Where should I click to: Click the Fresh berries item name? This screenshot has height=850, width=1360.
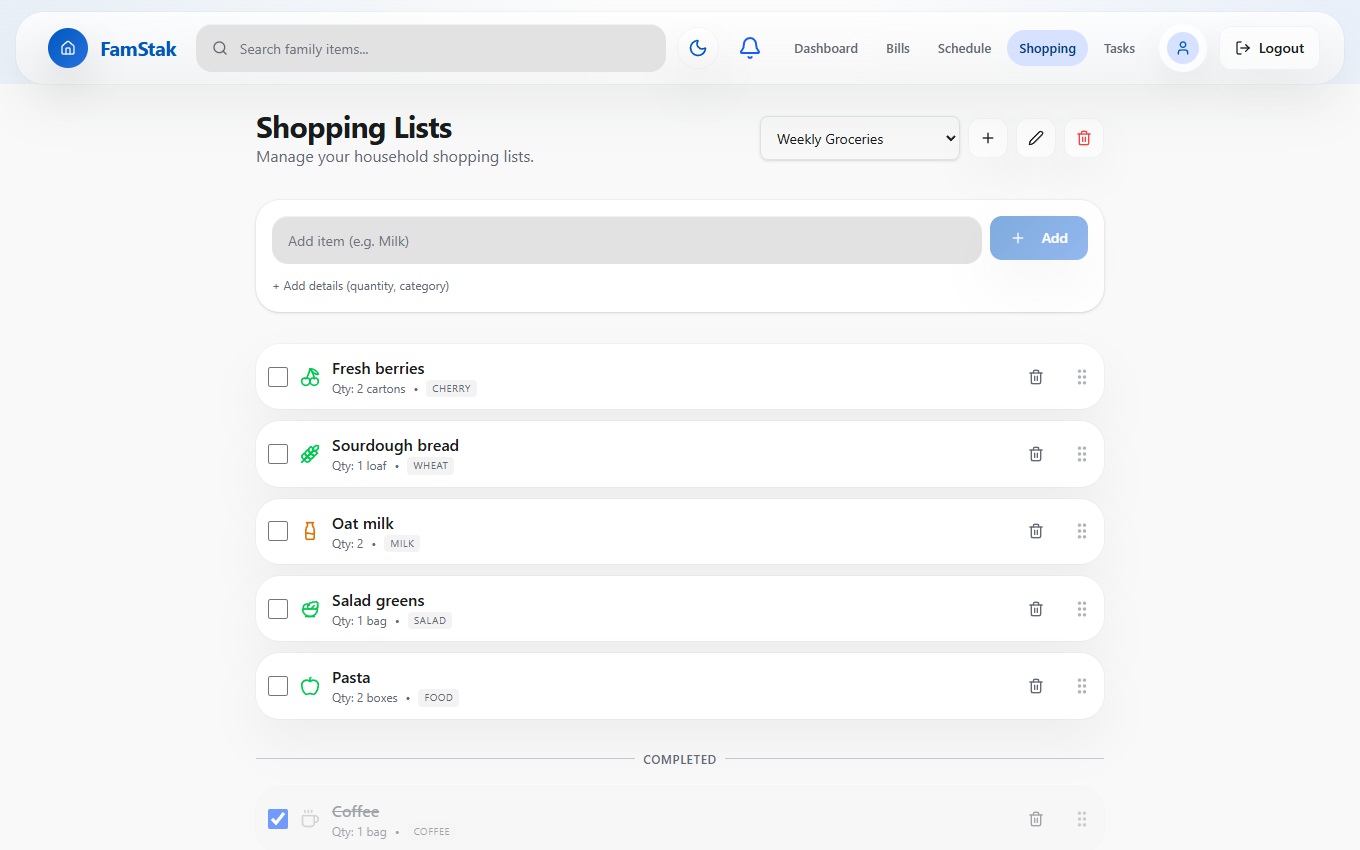pyautogui.click(x=378, y=369)
